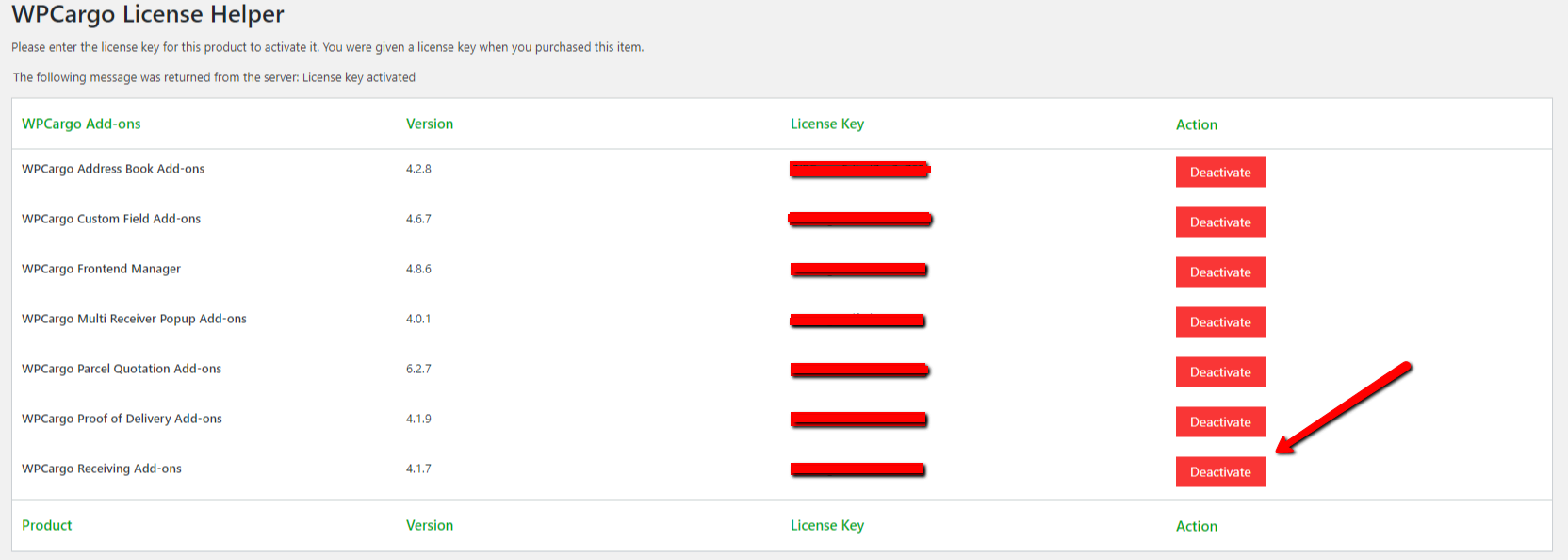Click the WPCargo License Helper page title

coord(148,15)
